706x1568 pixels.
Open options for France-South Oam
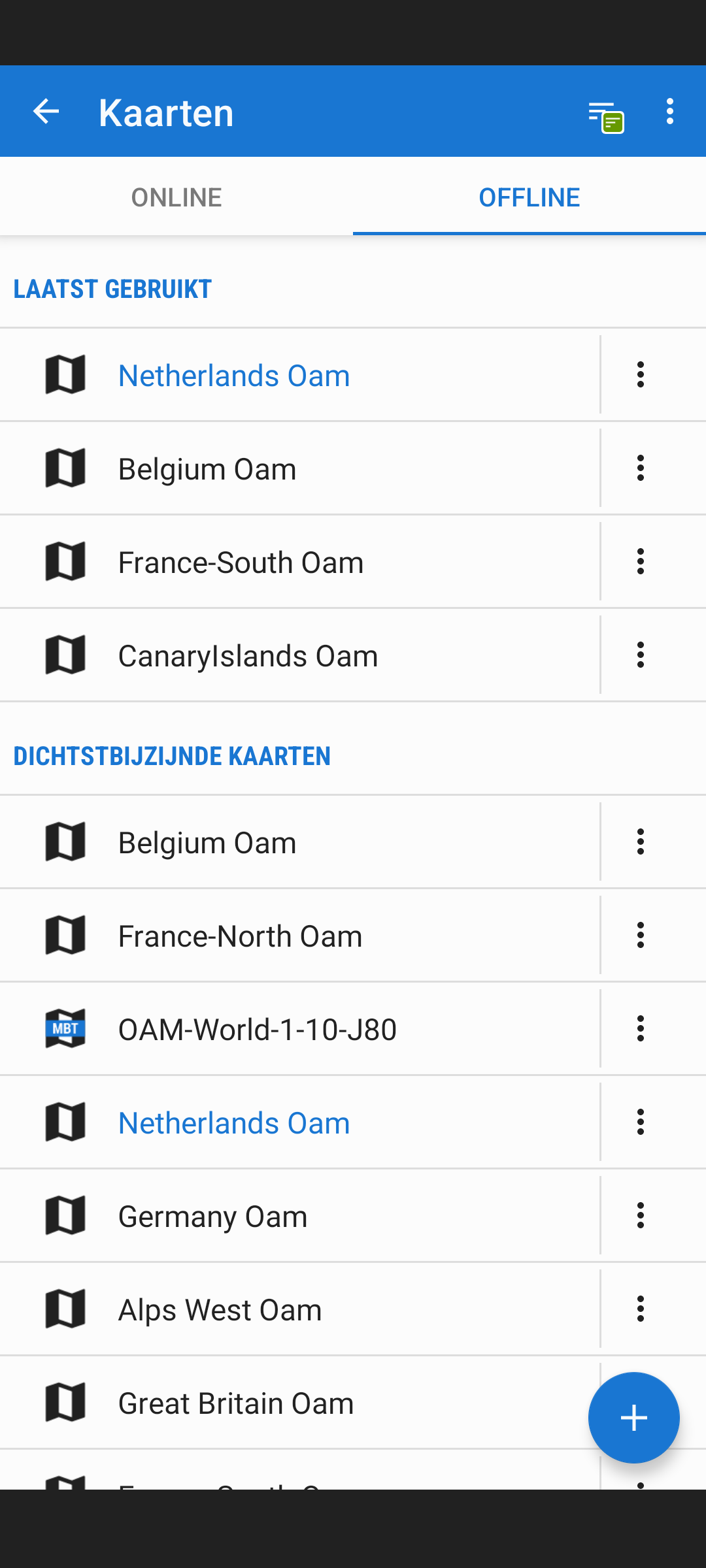641,562
